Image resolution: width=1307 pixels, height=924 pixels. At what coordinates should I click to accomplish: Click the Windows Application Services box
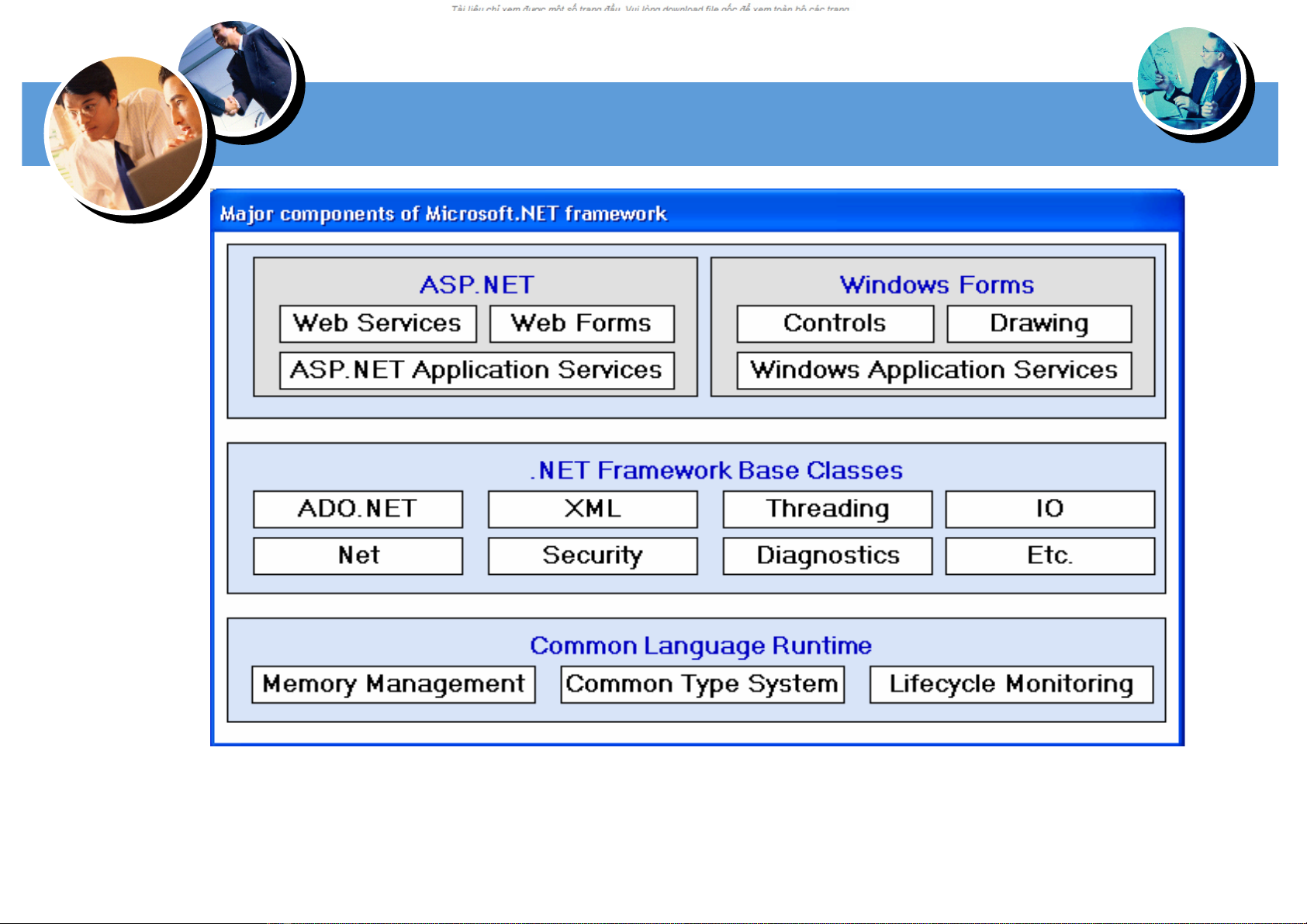934,370
